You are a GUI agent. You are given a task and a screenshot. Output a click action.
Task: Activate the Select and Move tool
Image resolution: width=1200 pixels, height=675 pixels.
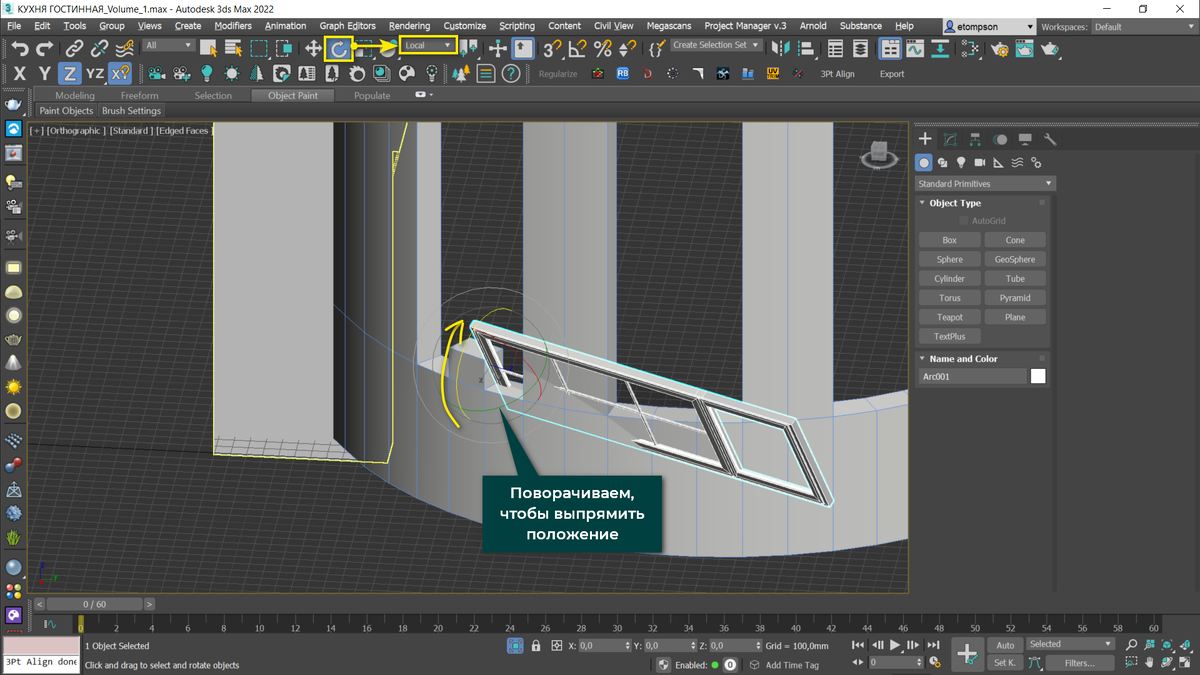point(313,47)
